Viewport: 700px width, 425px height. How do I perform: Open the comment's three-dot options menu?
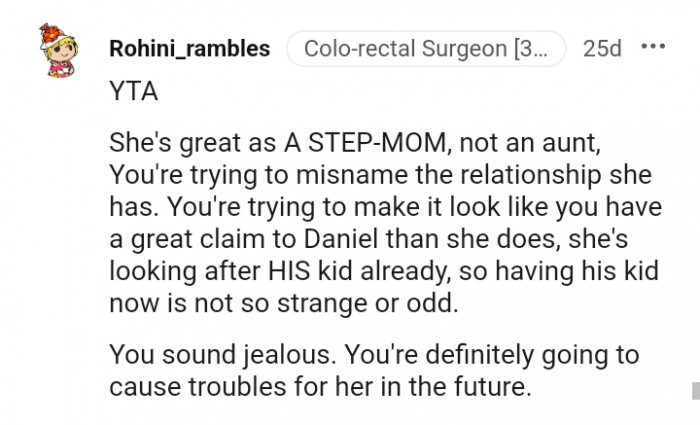(x=652, y=48)
